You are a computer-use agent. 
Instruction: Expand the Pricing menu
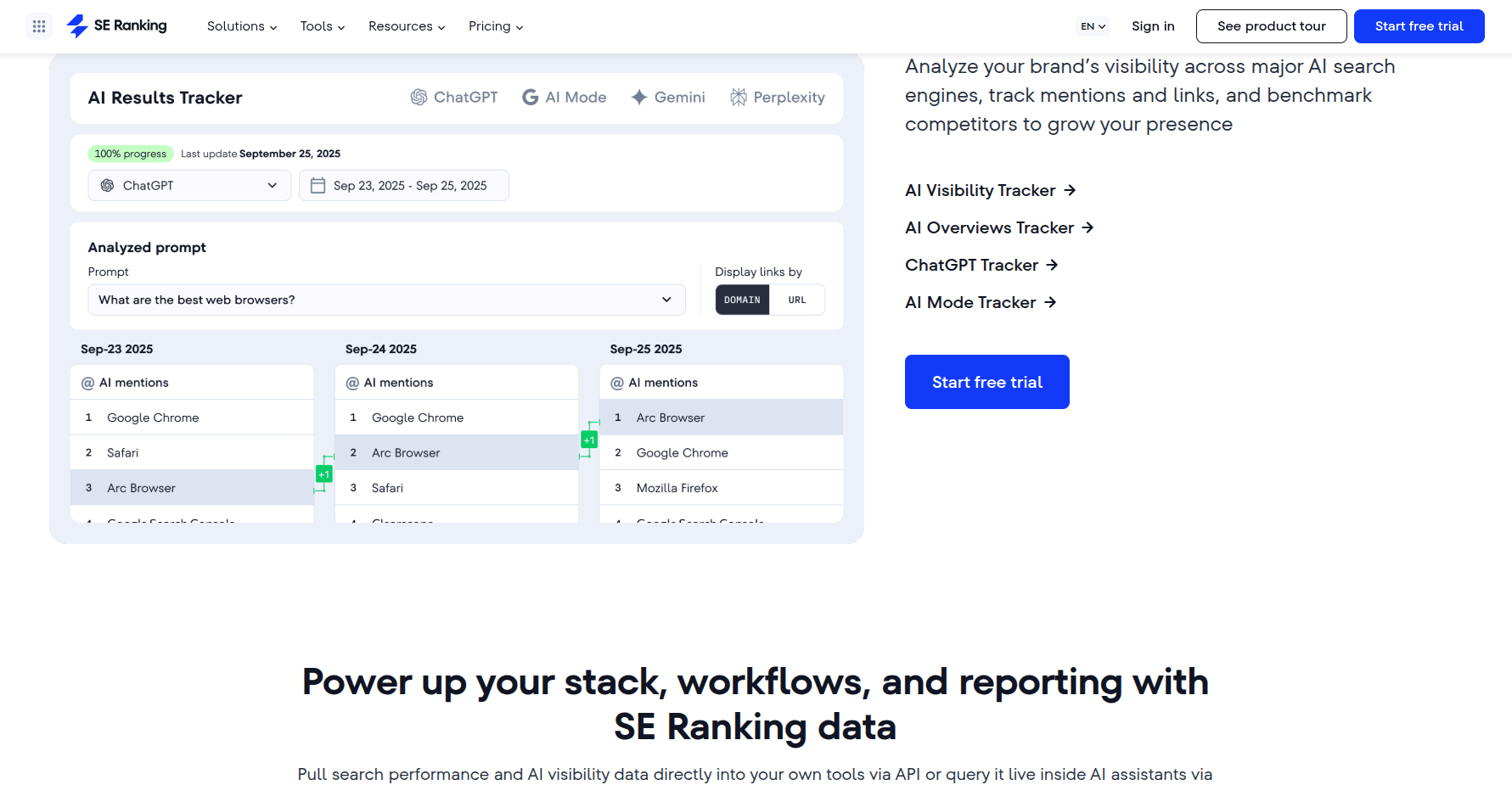coord(496,26)
